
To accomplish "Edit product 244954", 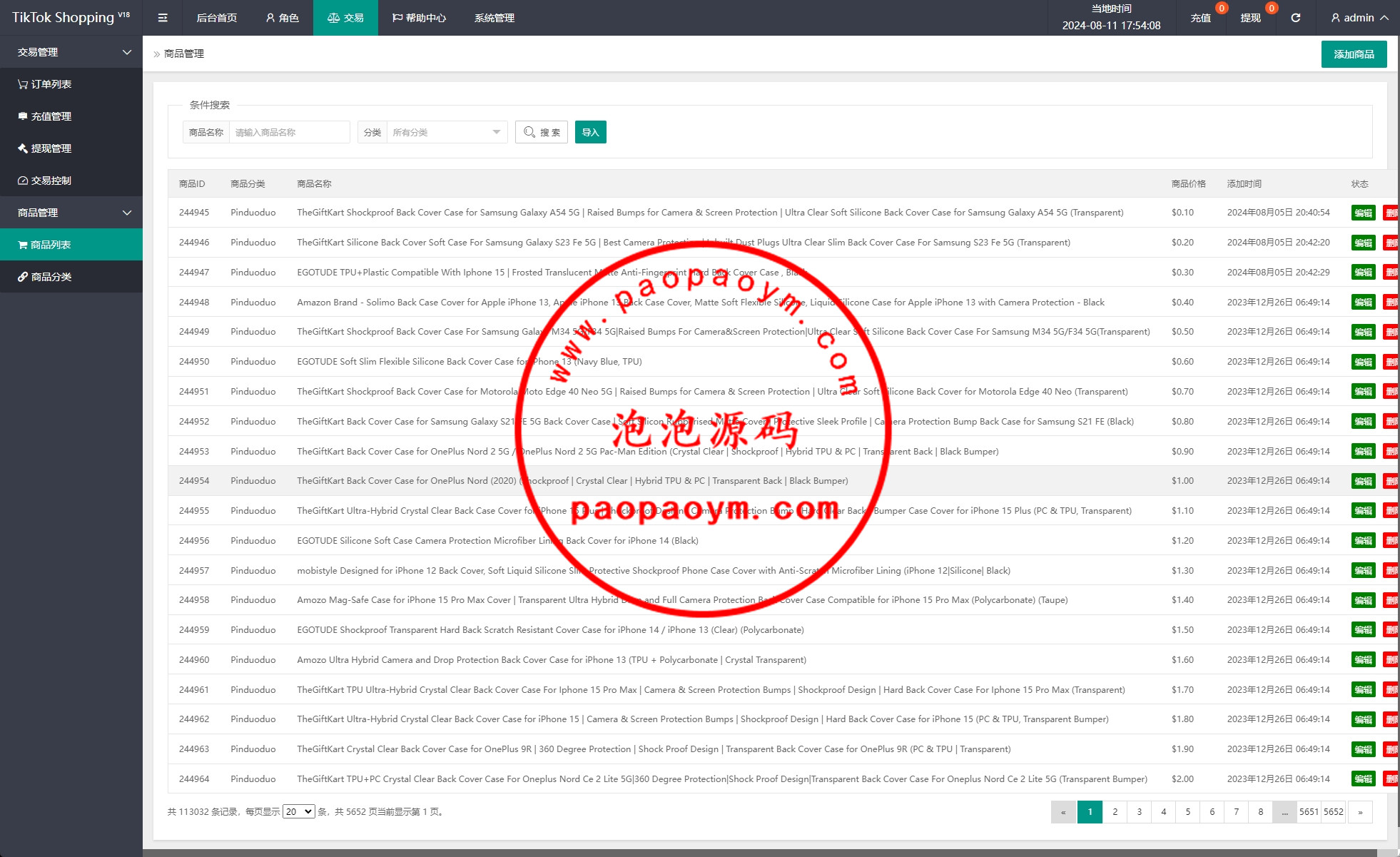I will [1363, 481].
